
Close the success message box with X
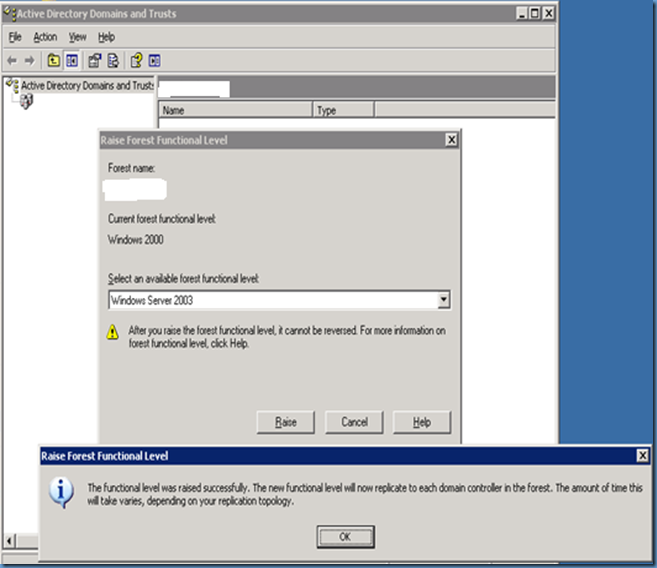pos(642,455)
